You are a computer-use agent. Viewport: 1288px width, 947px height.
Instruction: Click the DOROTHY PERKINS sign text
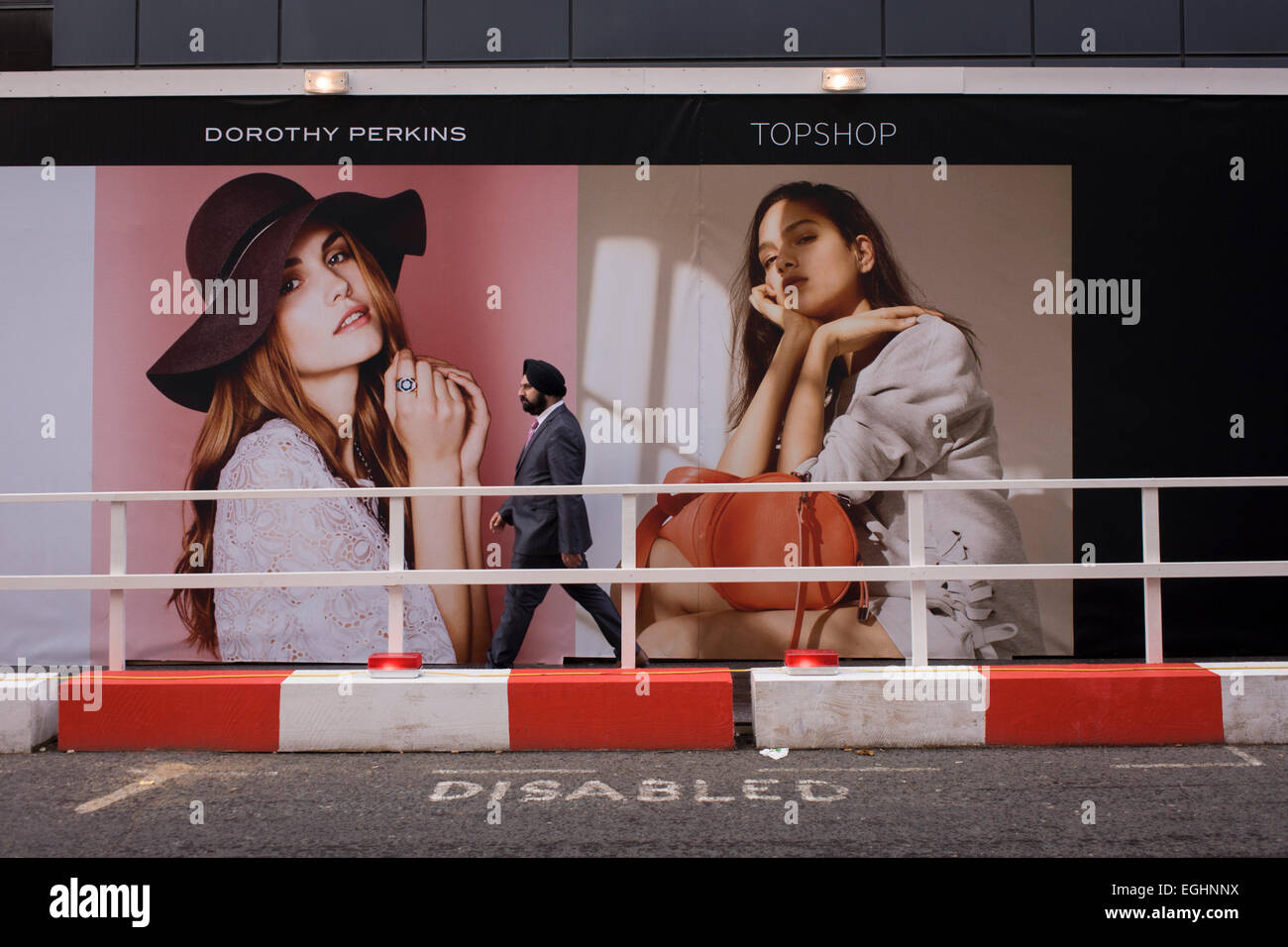point(335,134)
